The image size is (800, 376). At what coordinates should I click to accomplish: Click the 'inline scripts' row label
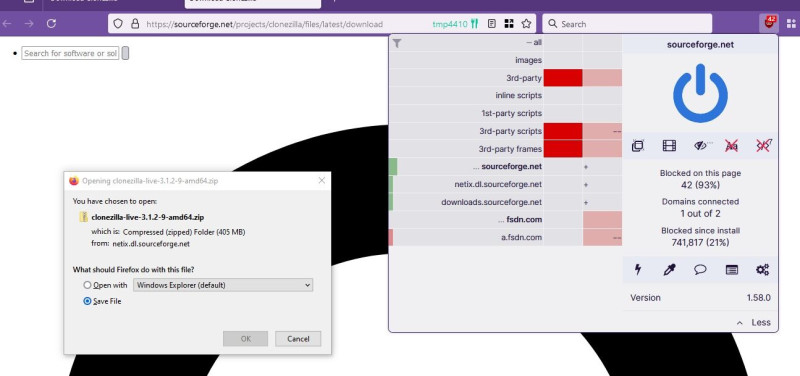pyautogui.click(x=518, y=95)
